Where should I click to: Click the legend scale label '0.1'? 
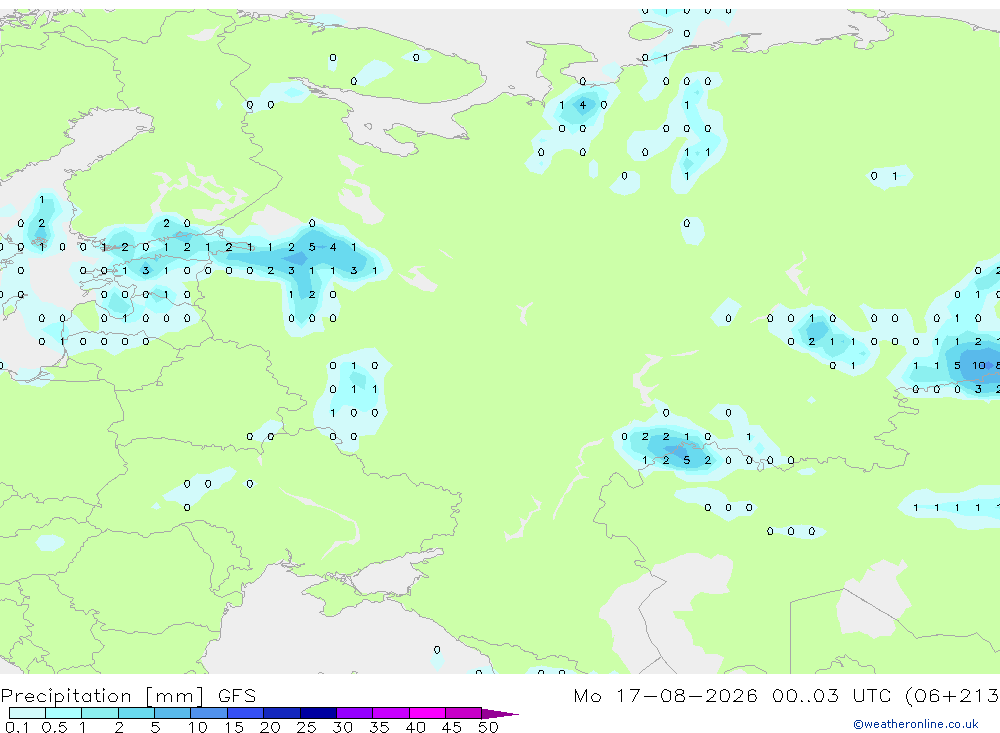[17, 727]
